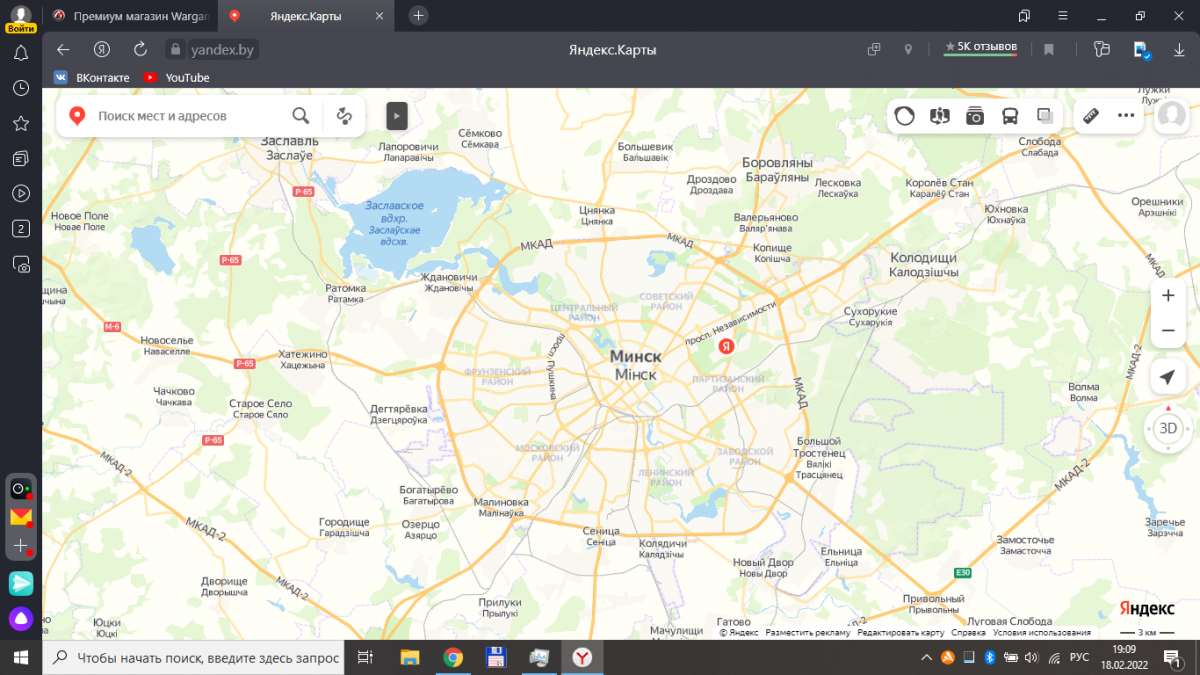
Task: Click the route builder icon
Action: point(345,116)
